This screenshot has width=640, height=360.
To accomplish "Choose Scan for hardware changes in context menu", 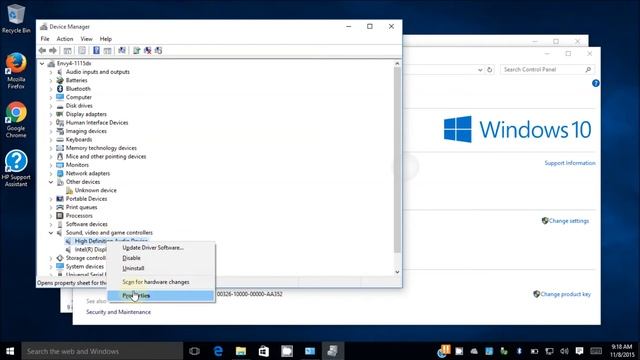I will point(161,282).
